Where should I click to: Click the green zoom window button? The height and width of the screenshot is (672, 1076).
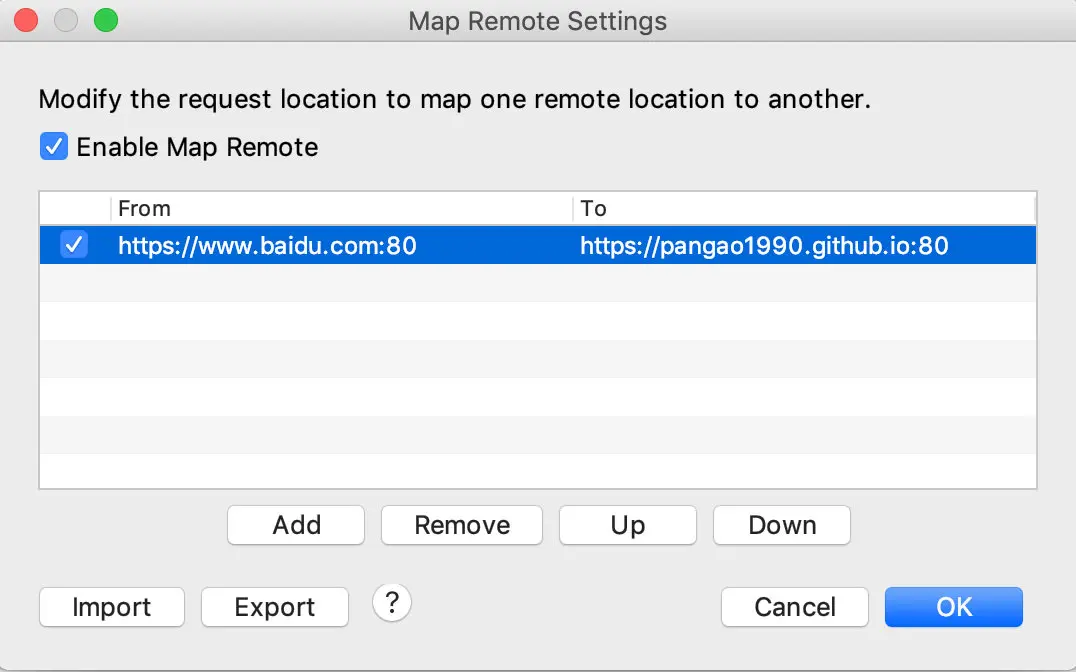pos(106,20)
